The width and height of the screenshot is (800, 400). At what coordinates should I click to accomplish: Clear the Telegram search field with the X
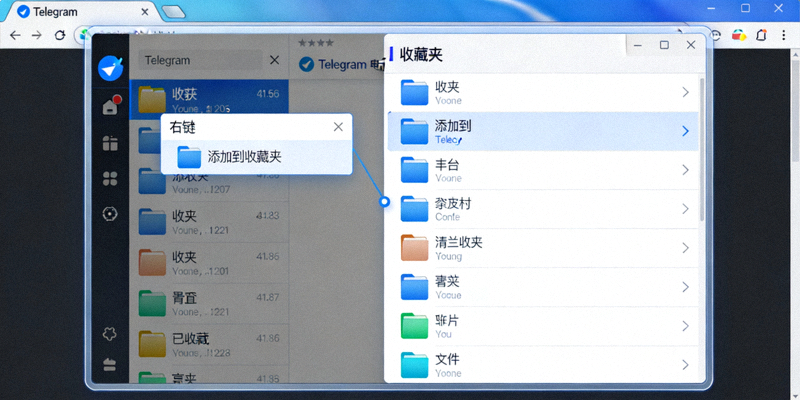(x=274, y=60)
